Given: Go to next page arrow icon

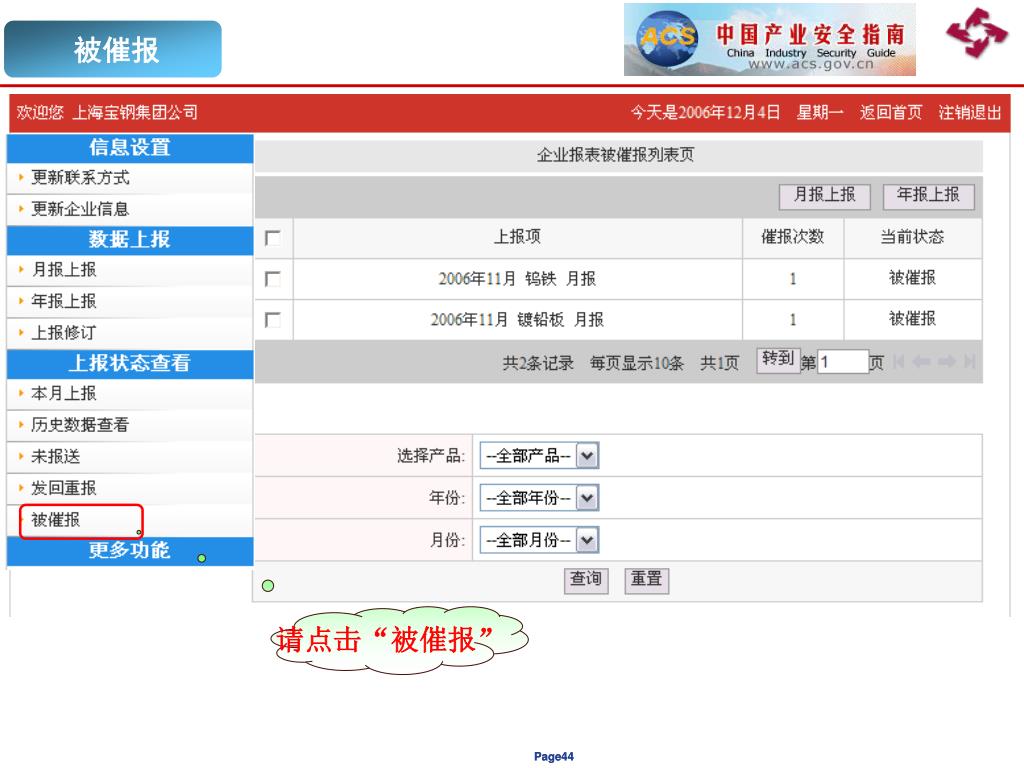Looking at the screenshot, I should pos(946,362).
